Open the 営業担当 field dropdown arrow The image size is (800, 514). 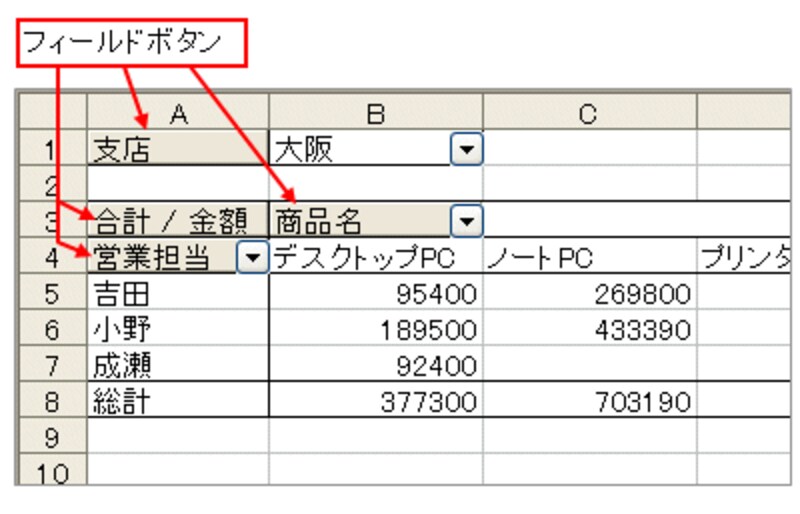point(253,258)
